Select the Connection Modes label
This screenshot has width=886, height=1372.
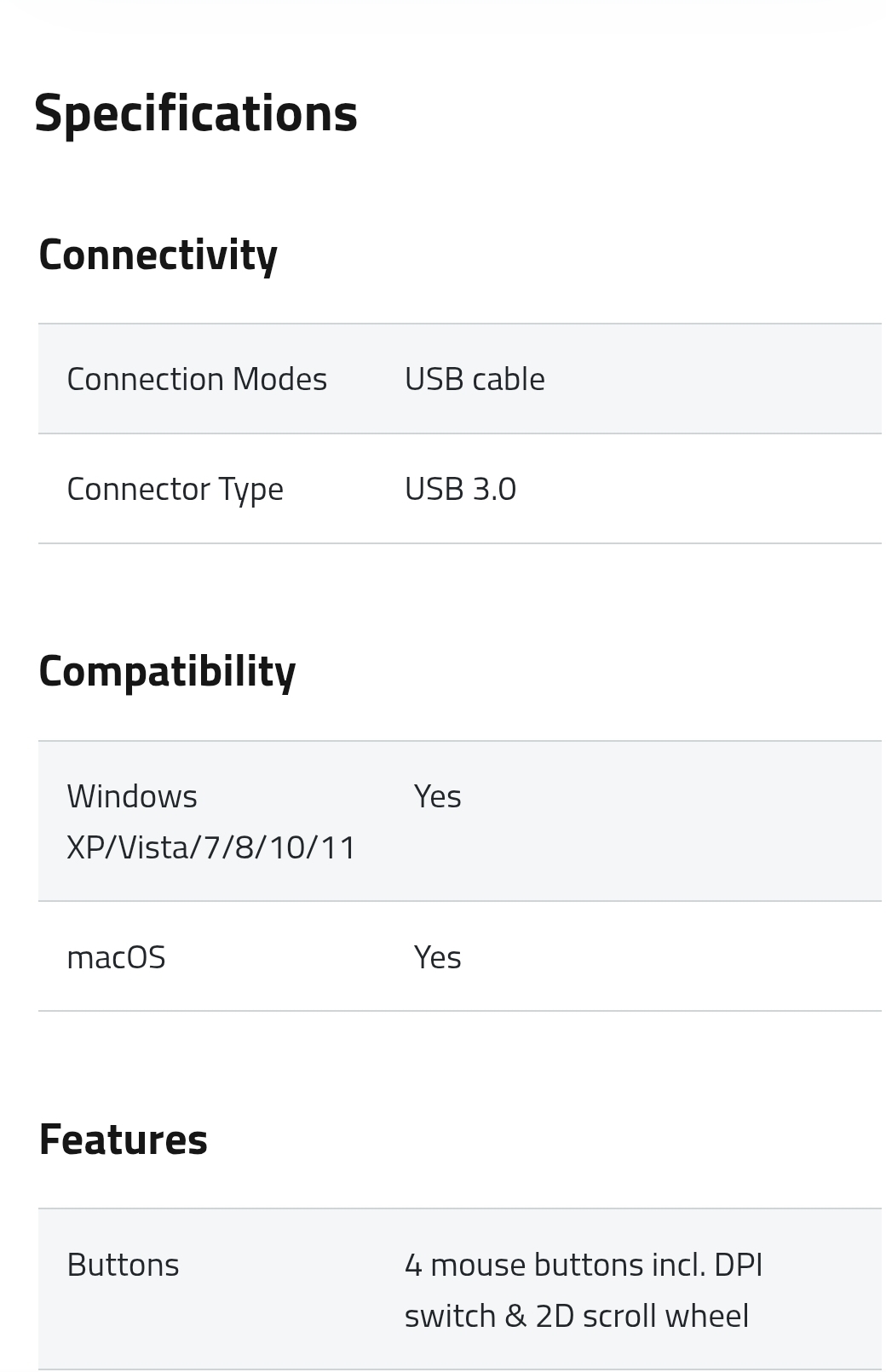(x=197, y=379)
